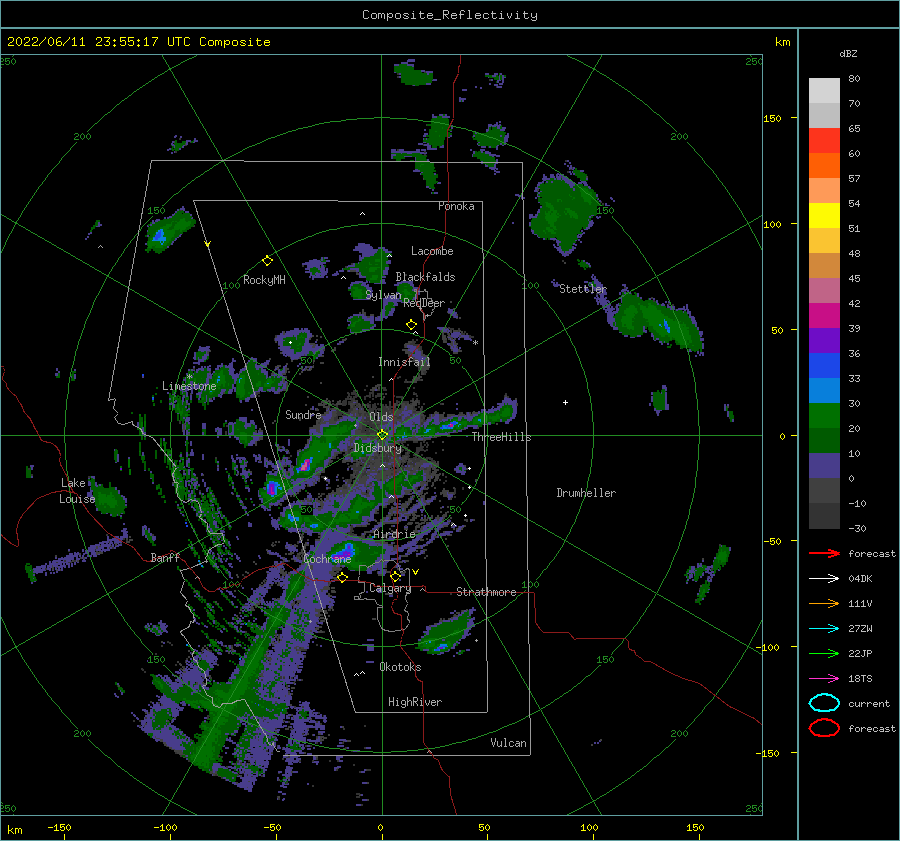The image size is (900, 841).
Task: Click the Lake Louise label
Action: (x=77, y=491)
